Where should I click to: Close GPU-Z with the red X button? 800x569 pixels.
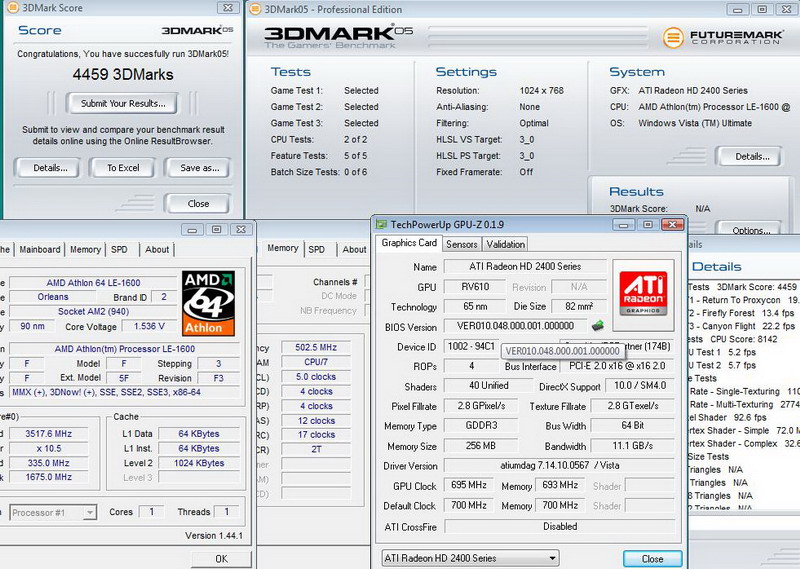[x=672, y=225]
